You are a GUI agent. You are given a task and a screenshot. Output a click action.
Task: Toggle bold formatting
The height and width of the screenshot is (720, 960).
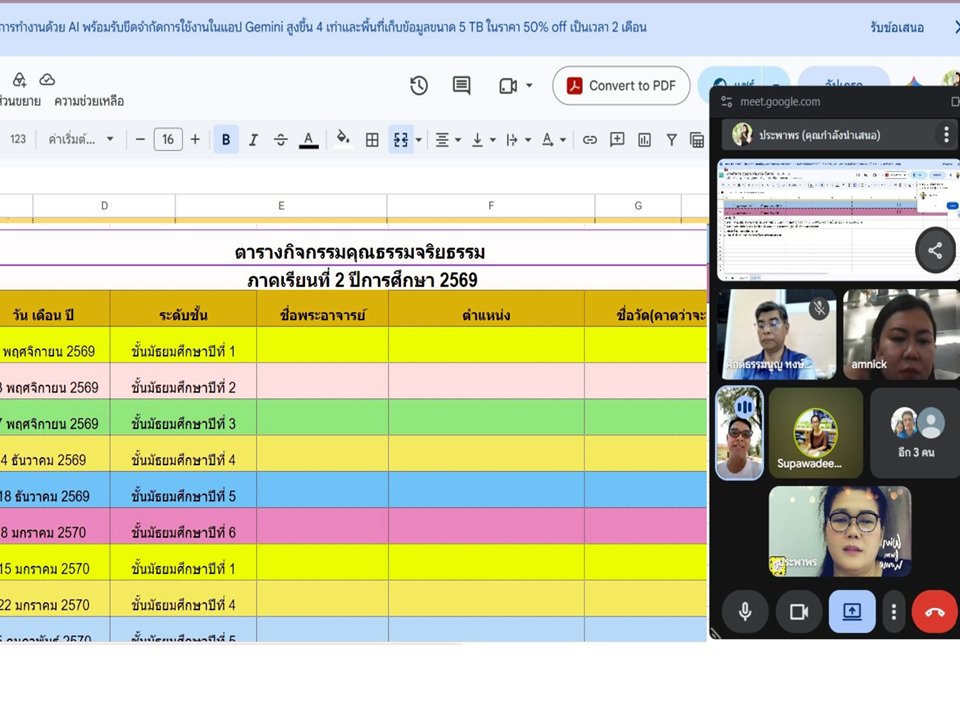[226, 140]
